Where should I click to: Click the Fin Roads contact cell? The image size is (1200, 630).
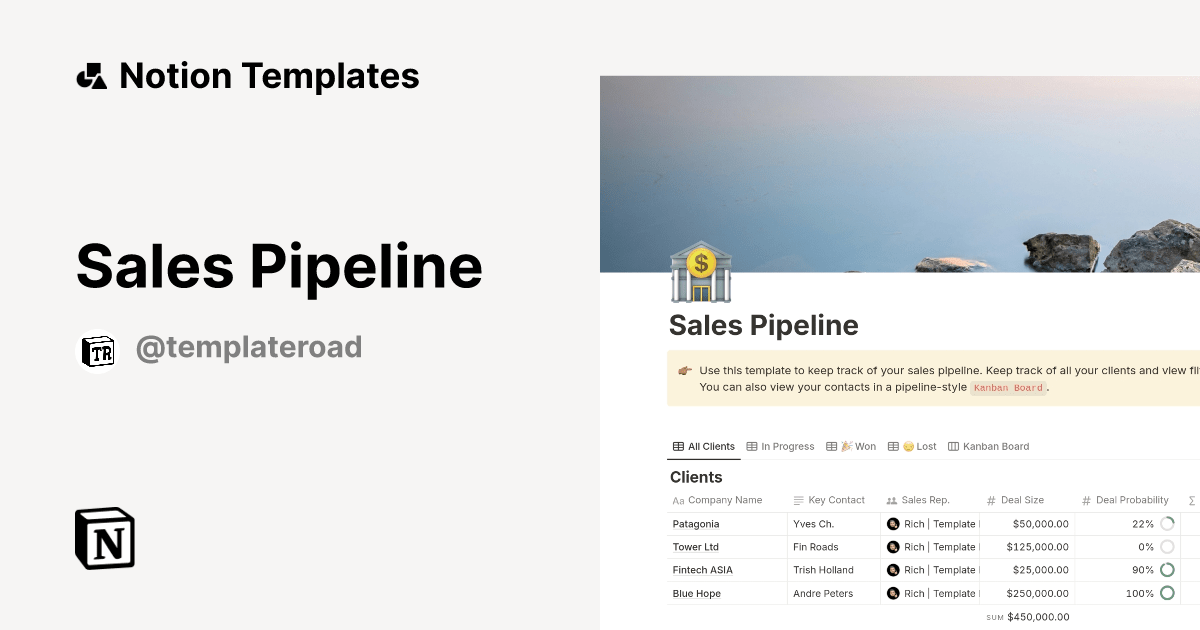(x=834, y=547)
